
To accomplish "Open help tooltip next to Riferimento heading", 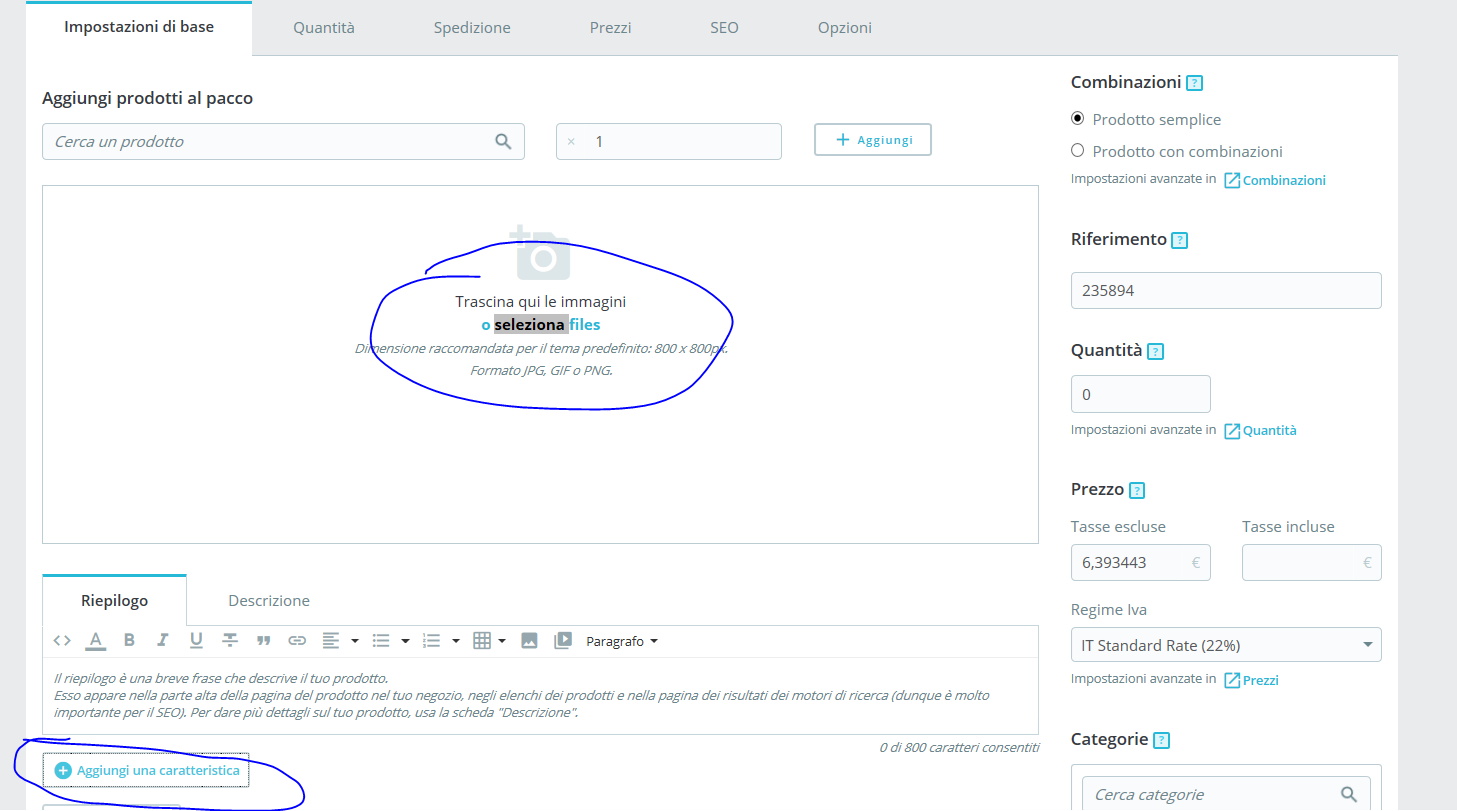I will [x=1179, y=240].
